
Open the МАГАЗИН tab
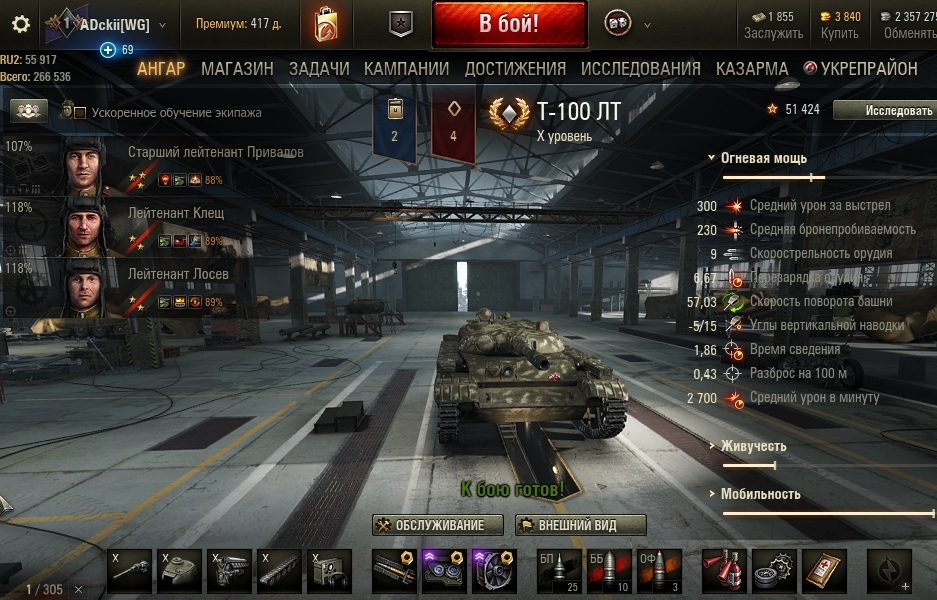[237, 69]
